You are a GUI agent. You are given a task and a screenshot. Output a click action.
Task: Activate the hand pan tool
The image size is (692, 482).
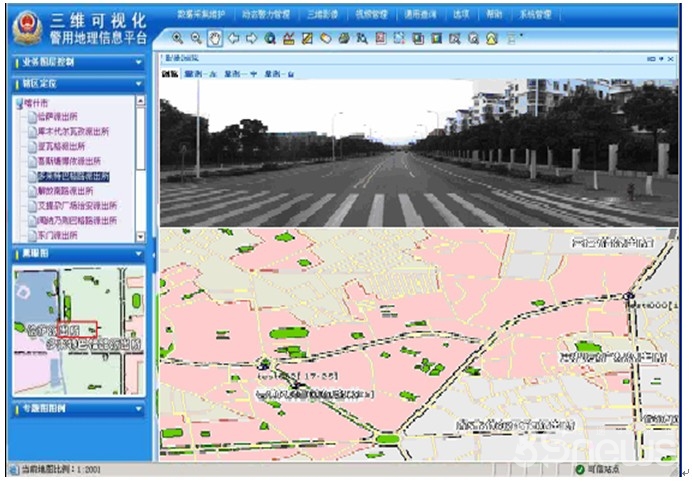pos(215,39)
